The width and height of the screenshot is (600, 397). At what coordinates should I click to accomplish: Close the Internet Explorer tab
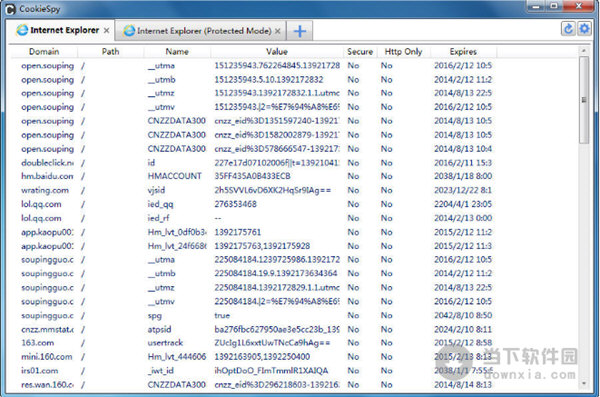[x=106, y=31]
